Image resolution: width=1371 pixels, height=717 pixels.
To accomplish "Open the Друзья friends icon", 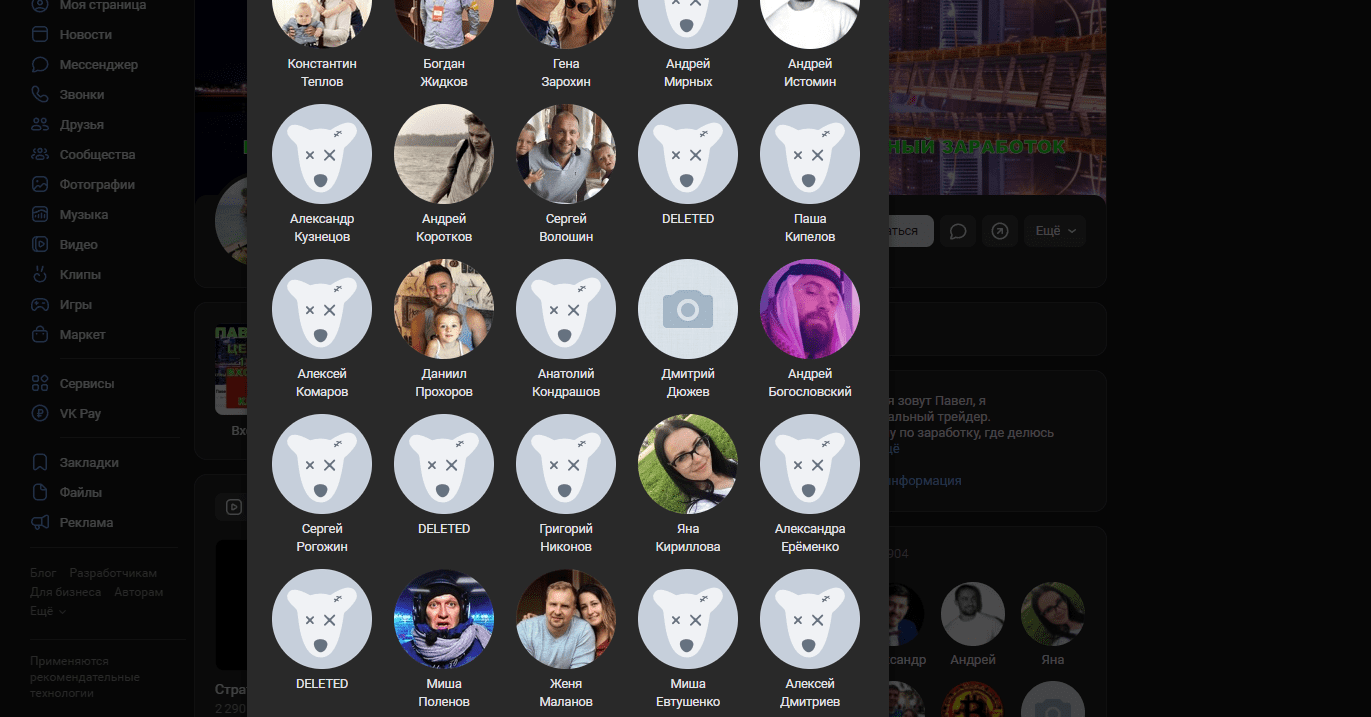I will (x=40, y=124).
